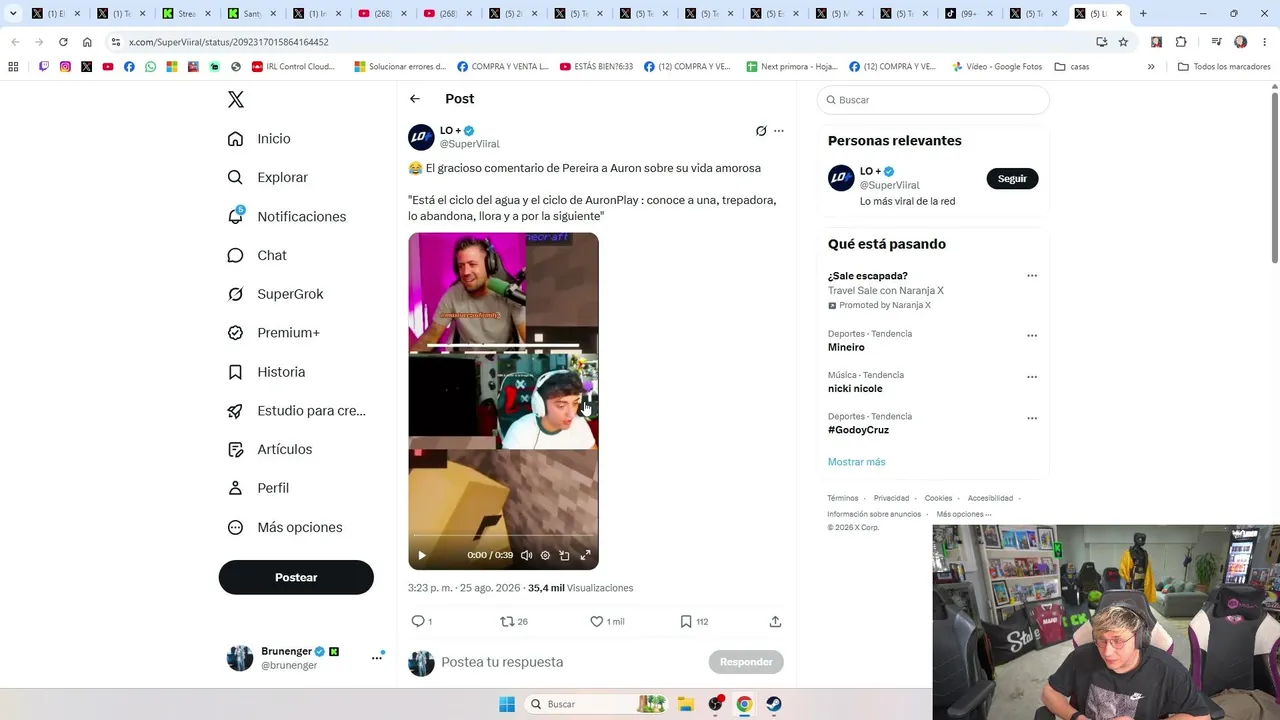The image size is (1280, 720).
Task: Open the Chrome profile avatar
Action: point(1241,42)
